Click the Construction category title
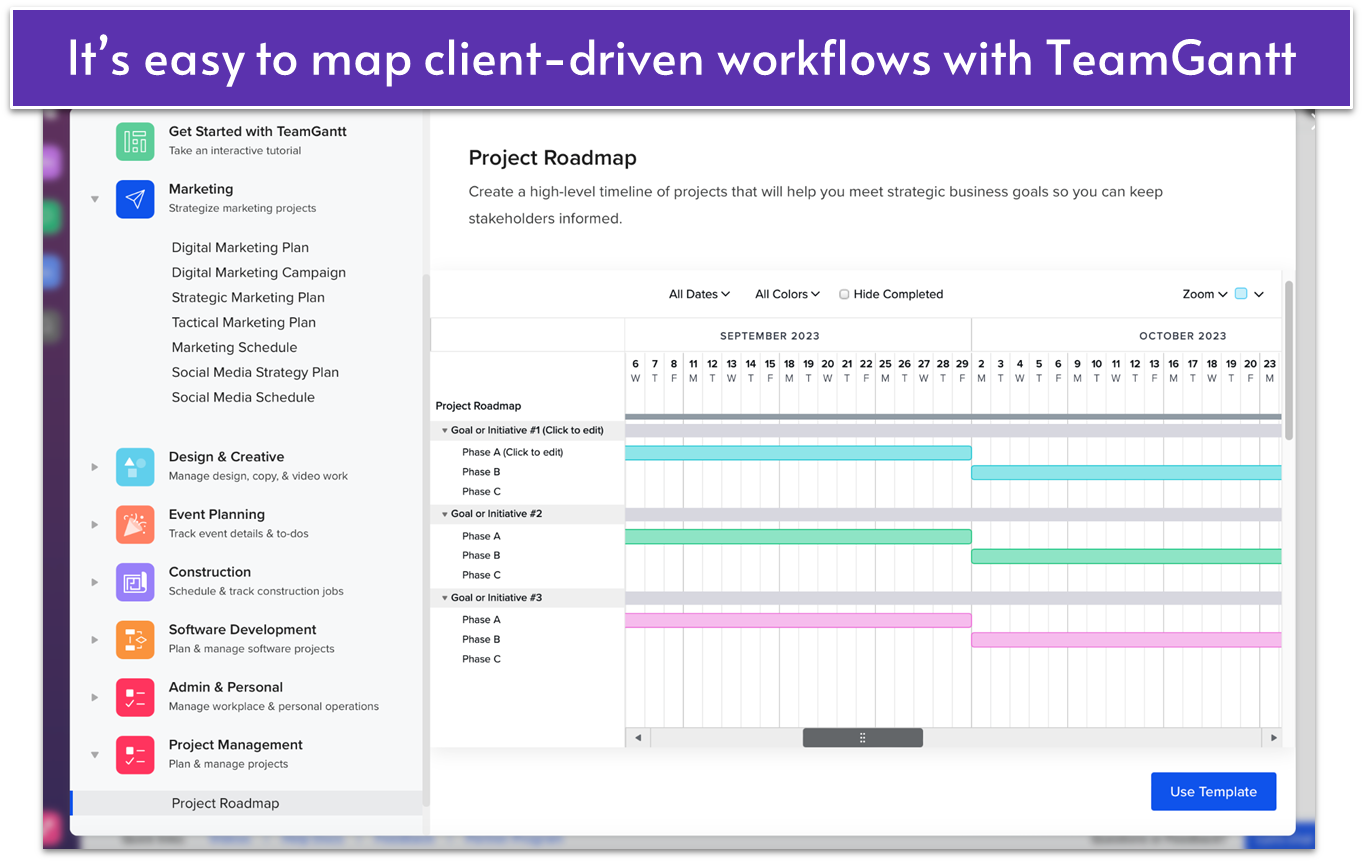The image size is (1363, 862). click(210, 572)
